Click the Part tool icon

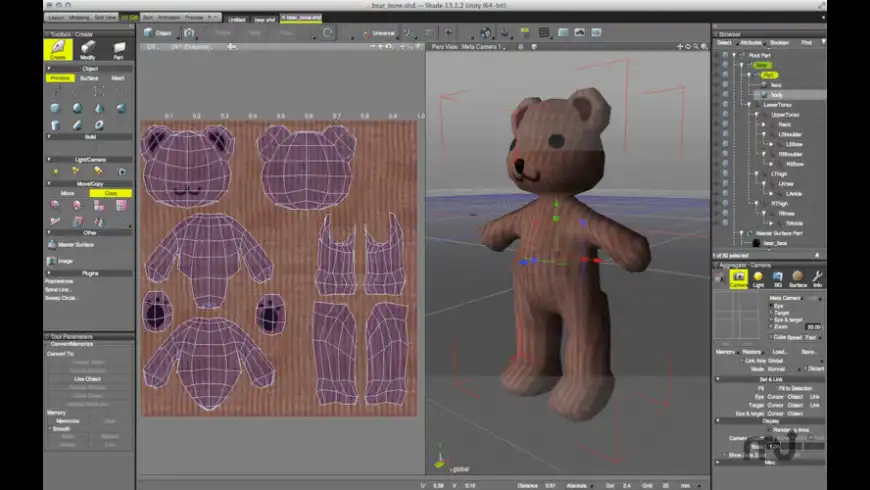click(x=119, y=50)
